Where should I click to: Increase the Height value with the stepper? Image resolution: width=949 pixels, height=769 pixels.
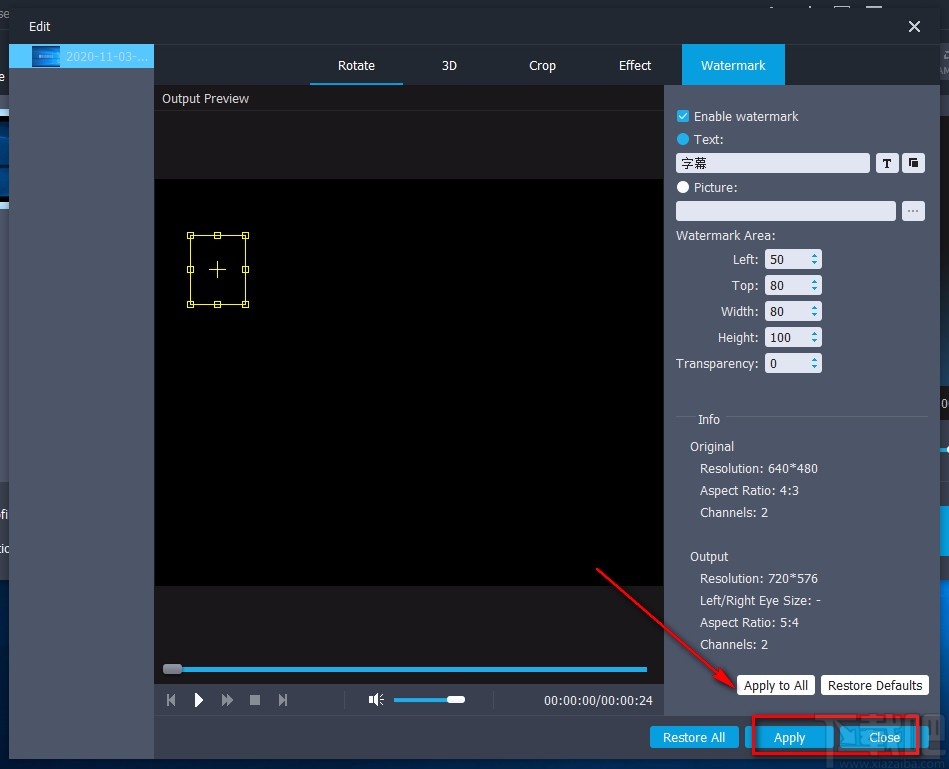(x=814, y=333)
